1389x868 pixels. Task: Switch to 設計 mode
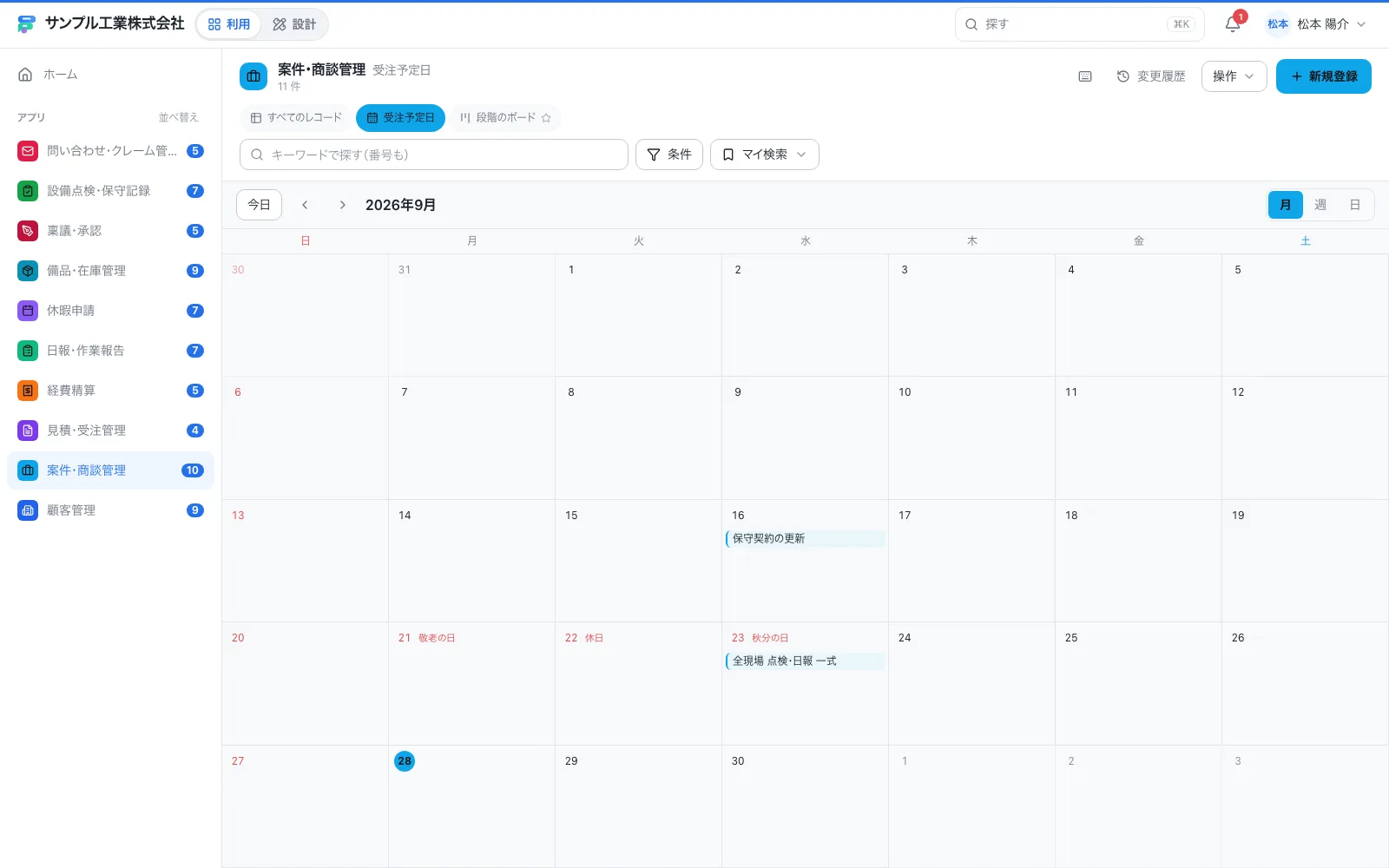(x=294, y=24)
